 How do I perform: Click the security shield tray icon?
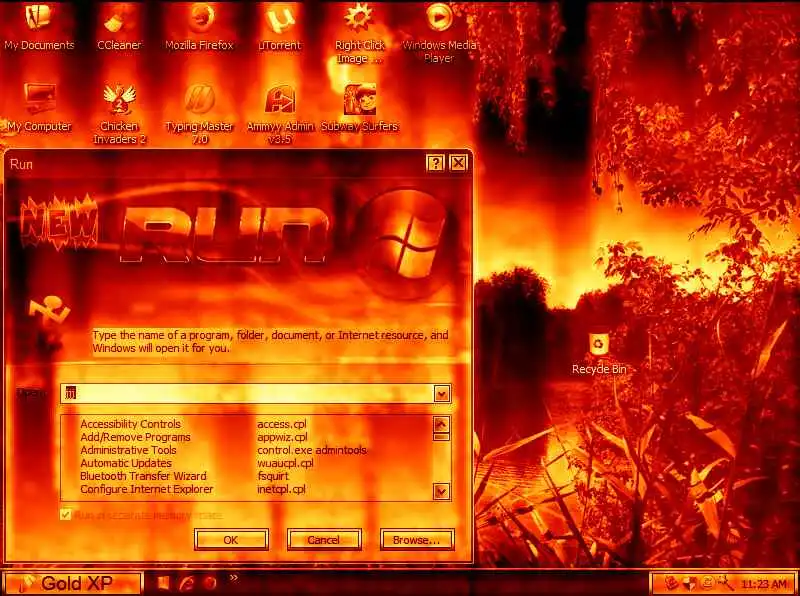pos(689,583)
